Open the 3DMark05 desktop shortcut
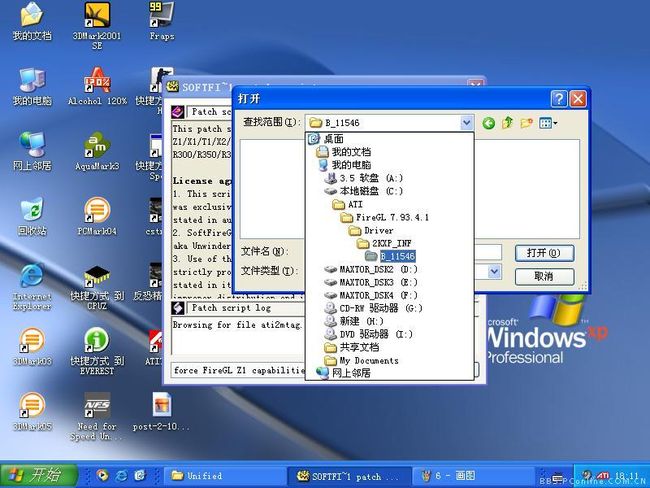650x488 pixels. coord(32,411)
